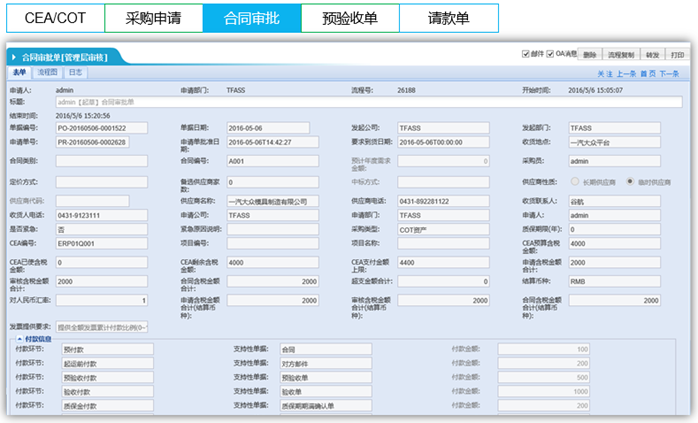The height and width of the screenshot is (423, 698).
Task: Click the 付款金额 field showing 500
Action: [544, 378]
